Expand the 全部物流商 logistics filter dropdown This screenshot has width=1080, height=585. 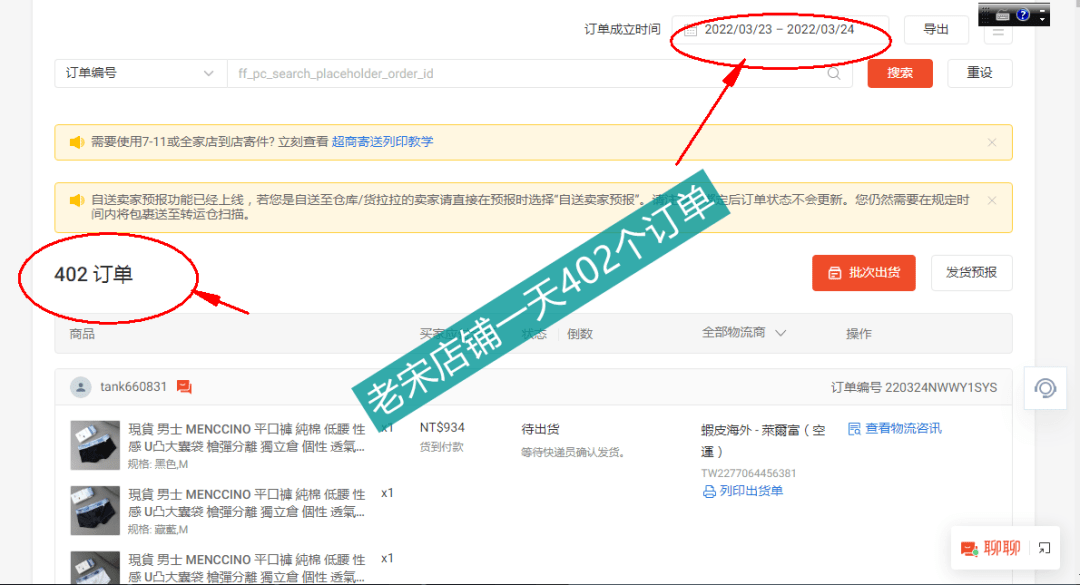click(744, 333)
